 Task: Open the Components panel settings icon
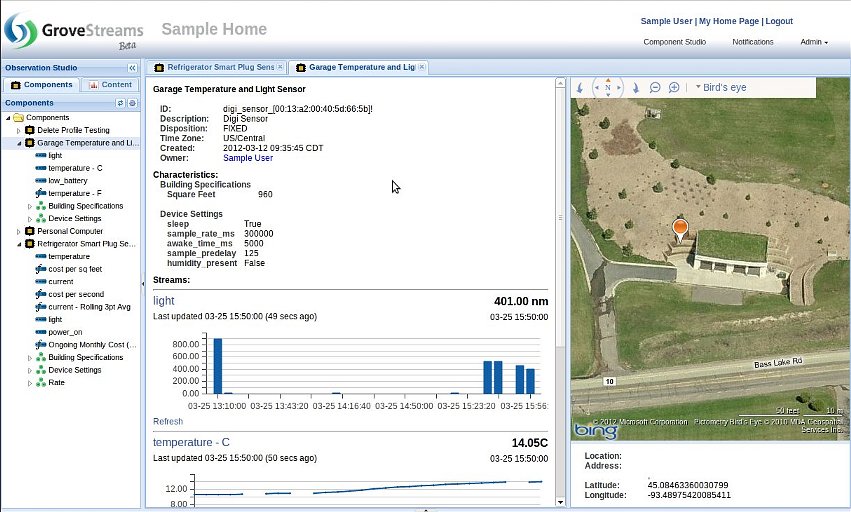pyautogui.click(x=132, y=103)
